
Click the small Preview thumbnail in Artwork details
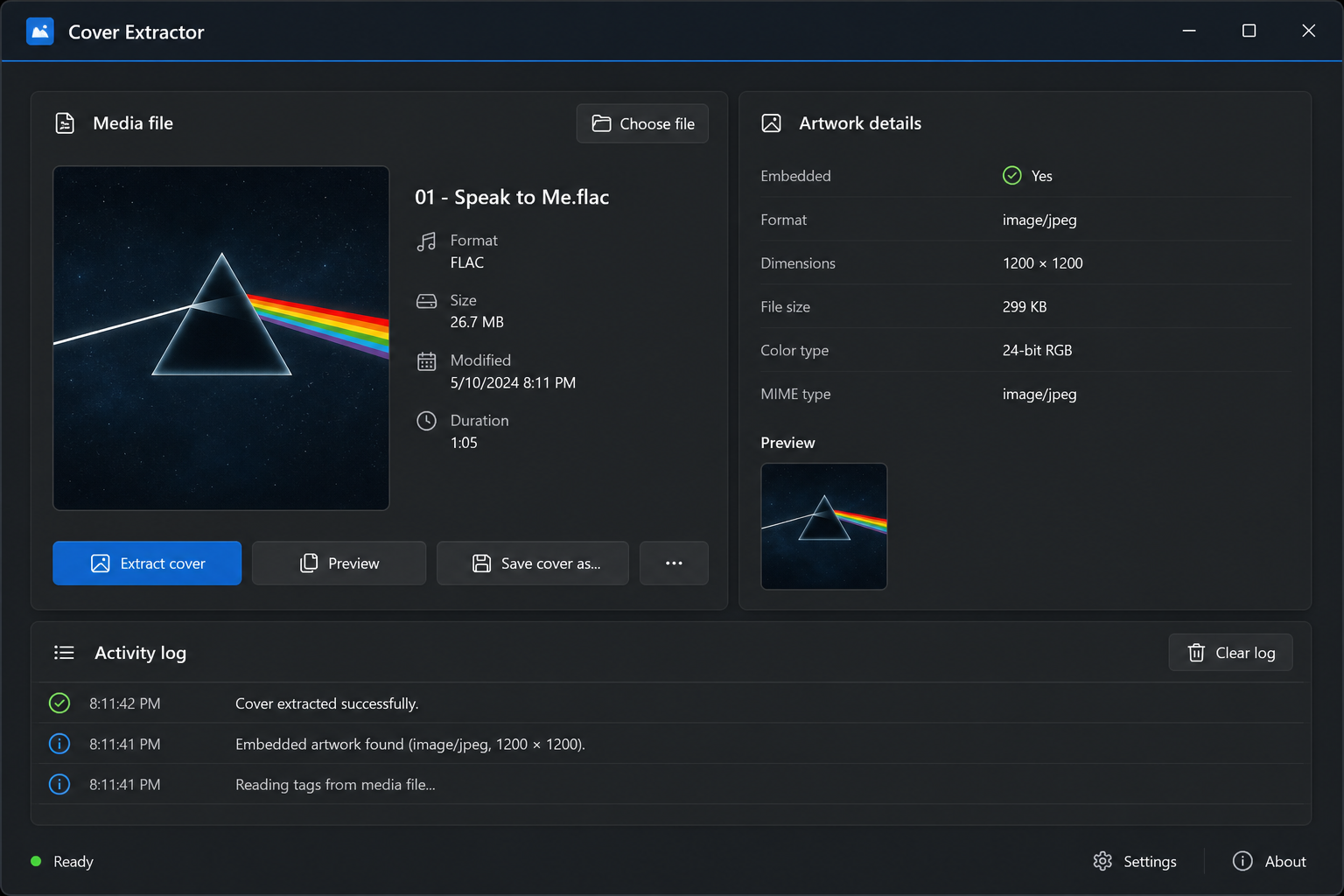tap(824, 526)
